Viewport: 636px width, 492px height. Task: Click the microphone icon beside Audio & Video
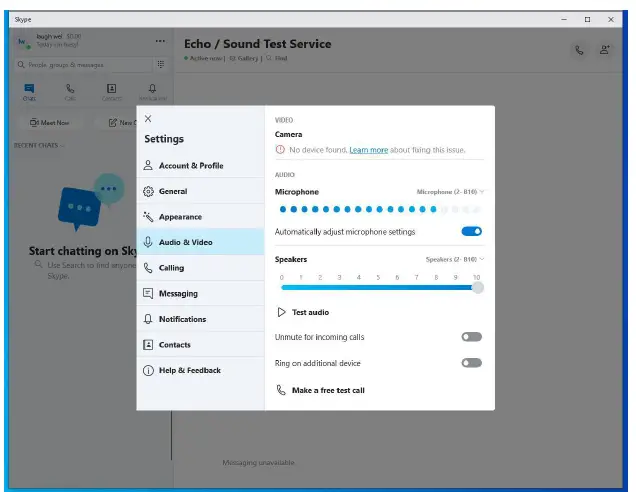coord(148,242)
